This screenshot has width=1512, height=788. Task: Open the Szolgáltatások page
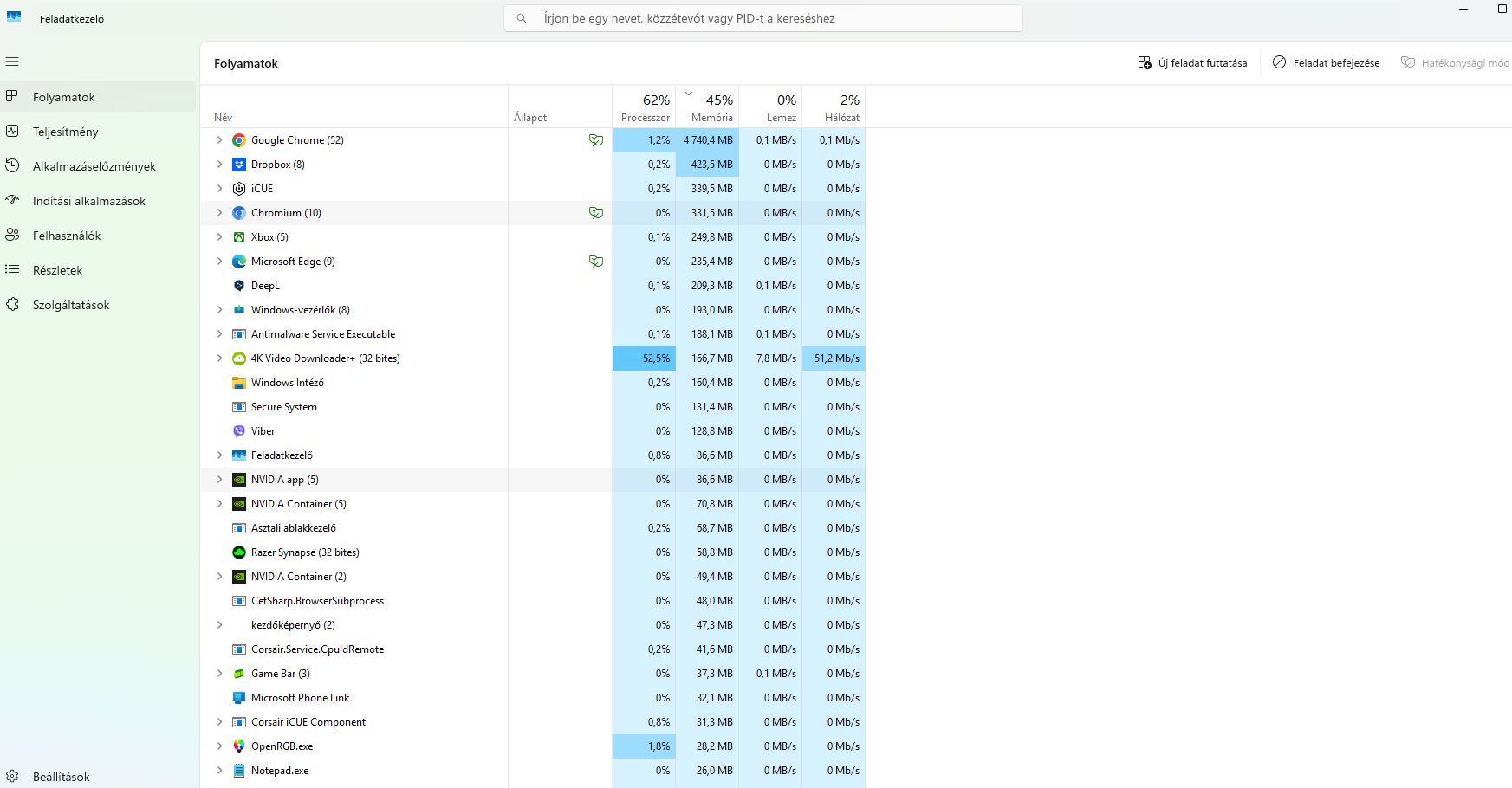[x=98, y=305]
